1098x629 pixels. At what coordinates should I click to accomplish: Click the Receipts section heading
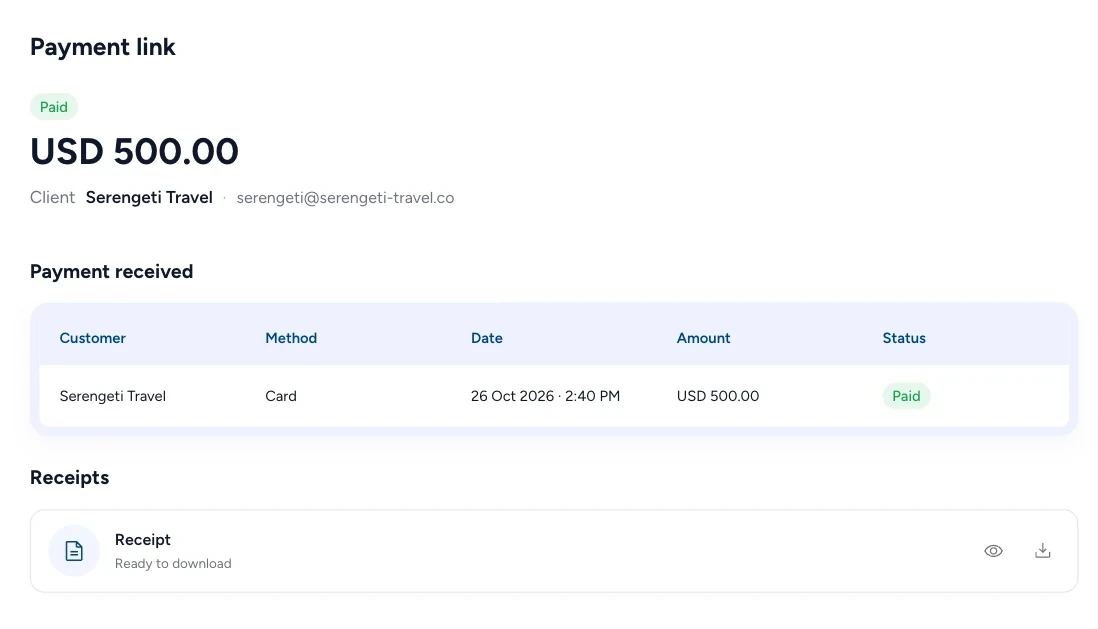pyautogui.click(x=69, y=478)
